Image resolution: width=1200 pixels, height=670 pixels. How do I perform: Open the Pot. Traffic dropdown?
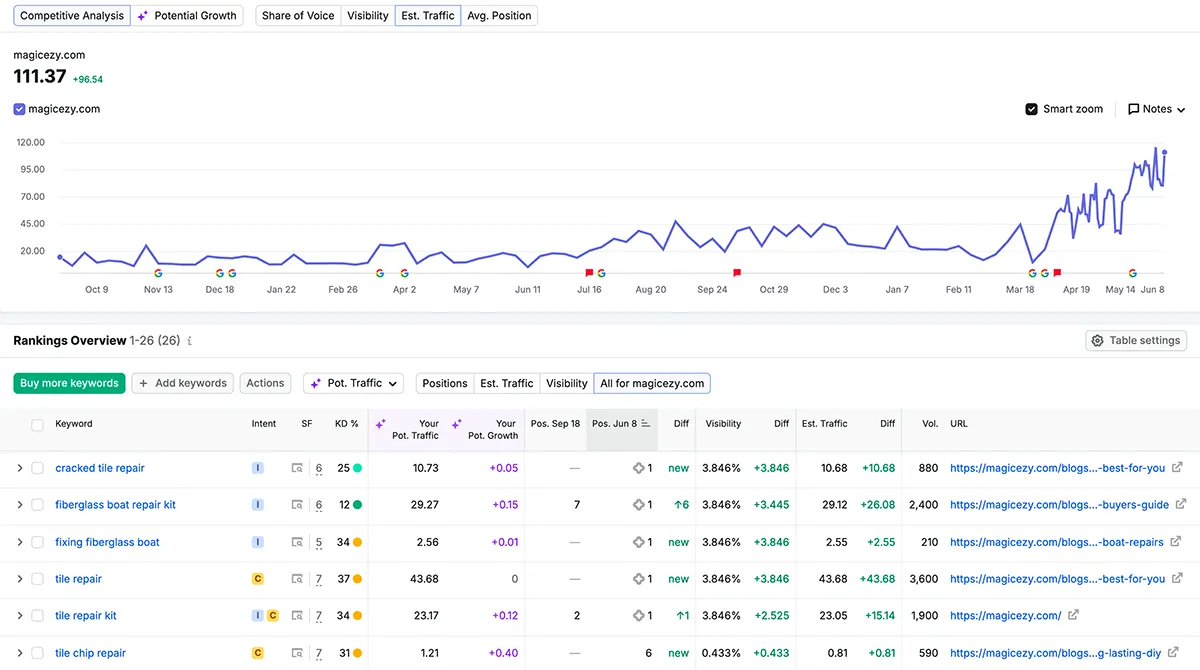tap(353, 383)
